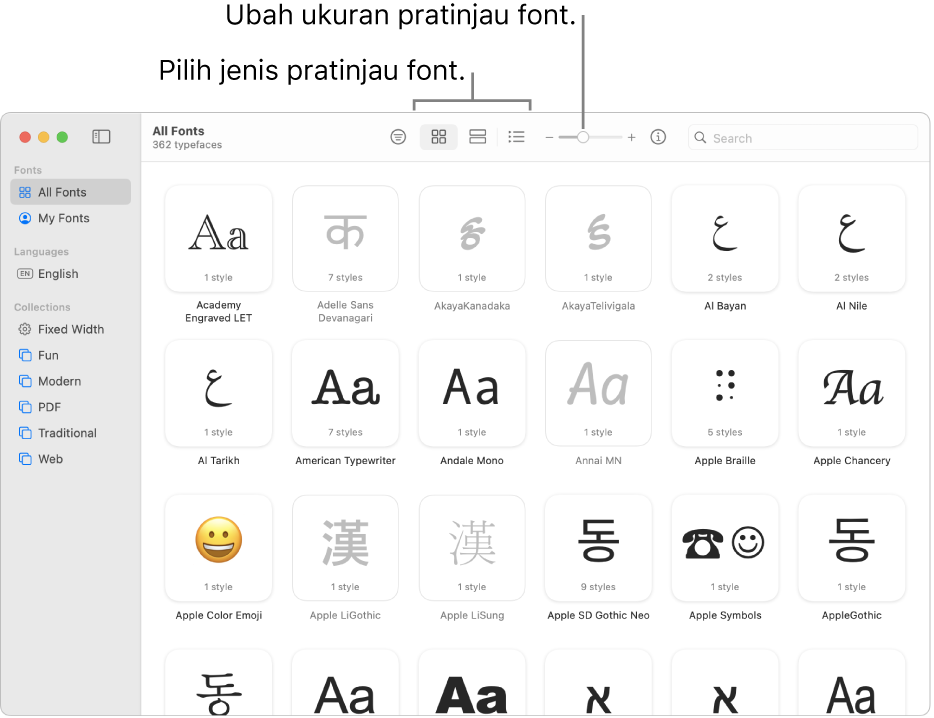
Task: Open the PDF collection
Action: pyautogui.click(x=70, y=407)
